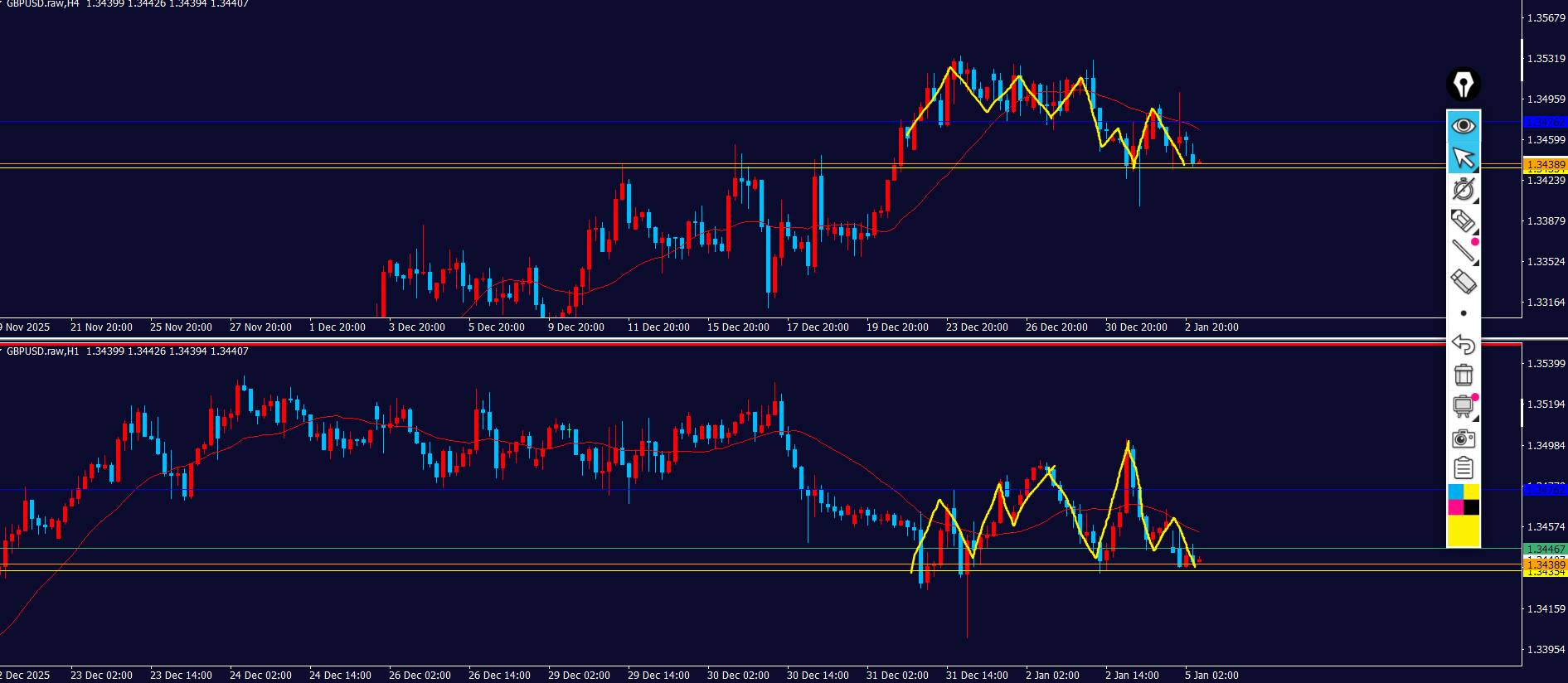Open the whiteboard easel tool
The height and width of the screenshot is (683, 1568).
coord(1464,406)
